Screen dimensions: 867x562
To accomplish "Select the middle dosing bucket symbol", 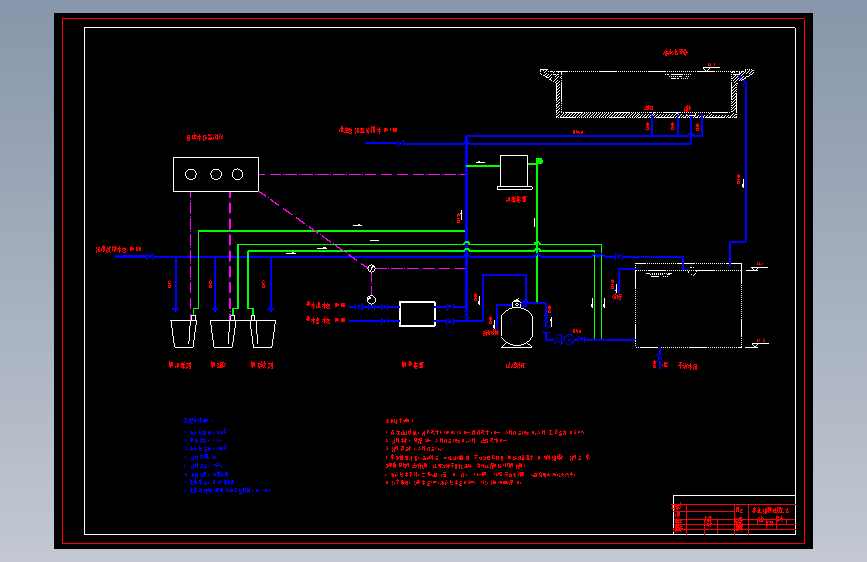I will point(223,334).
